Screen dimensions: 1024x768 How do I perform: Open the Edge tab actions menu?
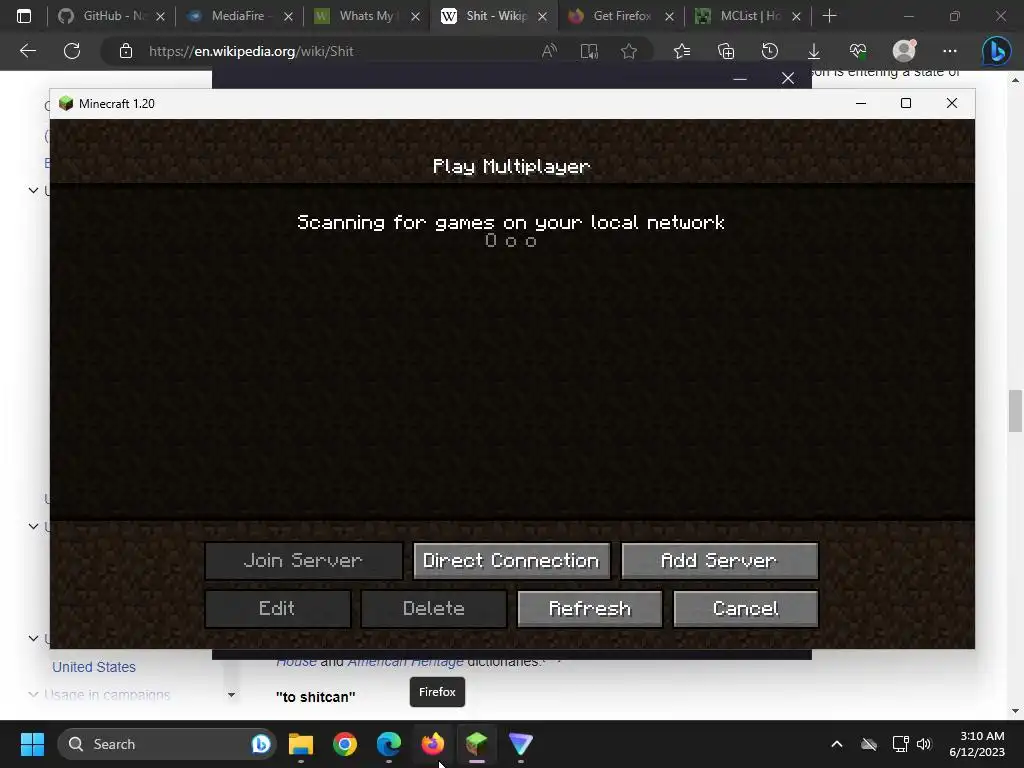tap(24, 16)
